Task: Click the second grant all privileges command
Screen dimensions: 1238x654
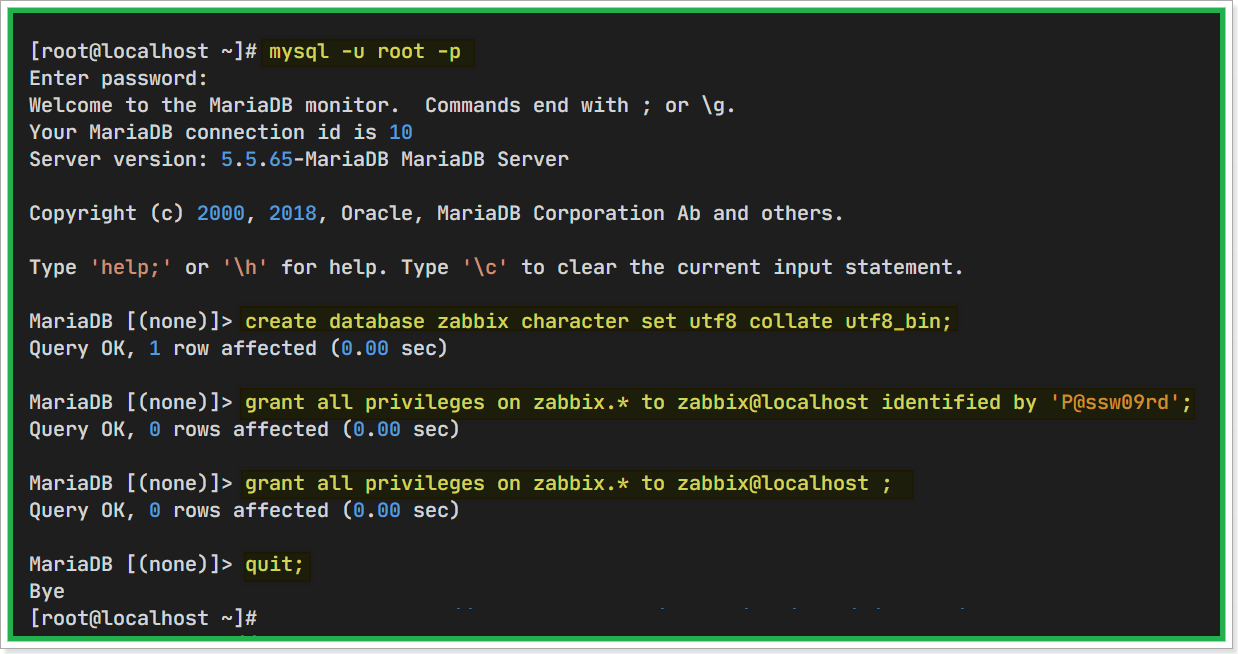Action: click(577, 483)
